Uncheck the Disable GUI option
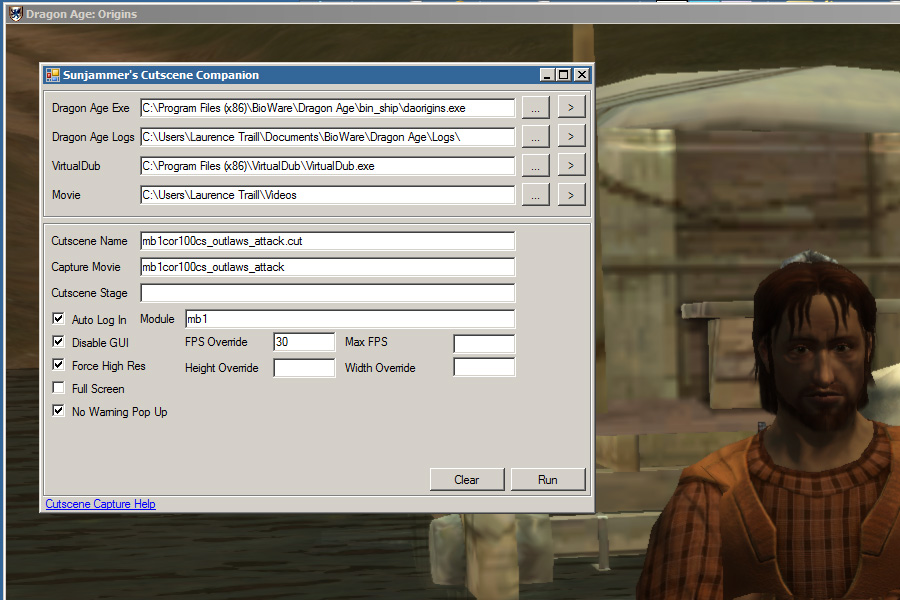 coord(59,343)
